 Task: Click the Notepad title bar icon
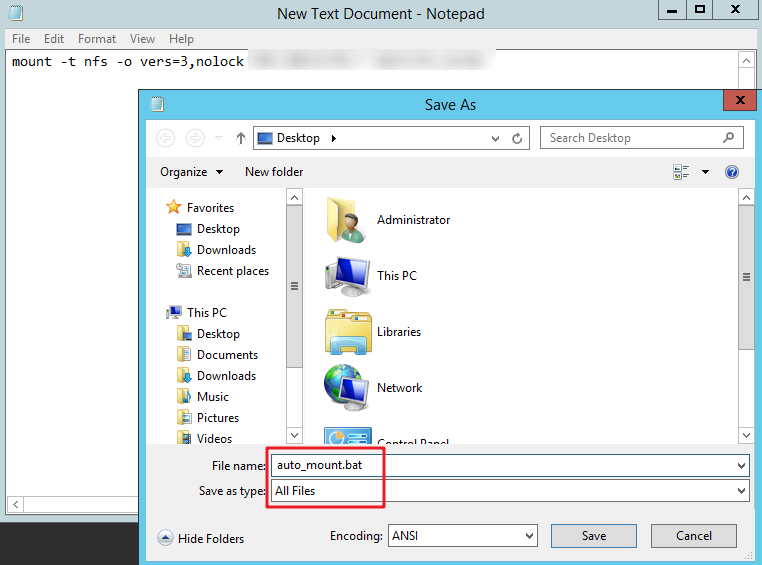[16, 13]
